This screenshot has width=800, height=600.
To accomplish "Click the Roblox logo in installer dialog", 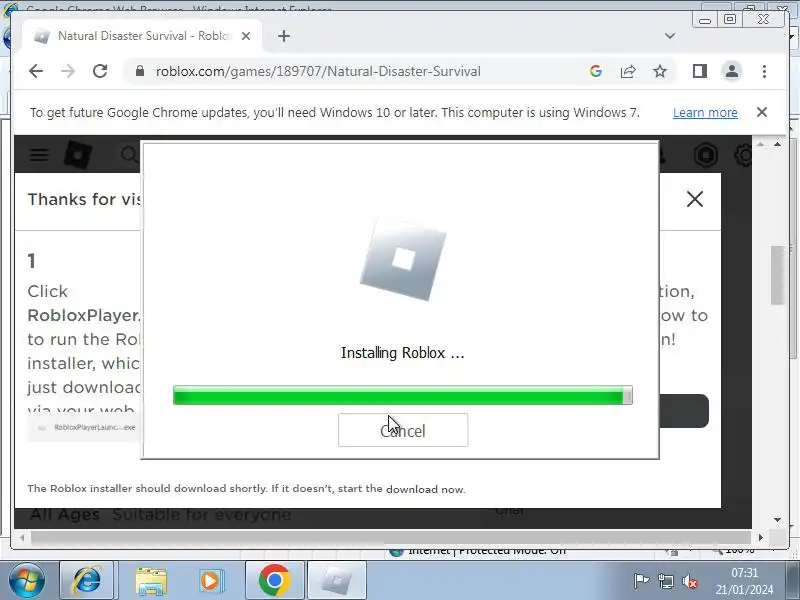I will click(403, 259).
